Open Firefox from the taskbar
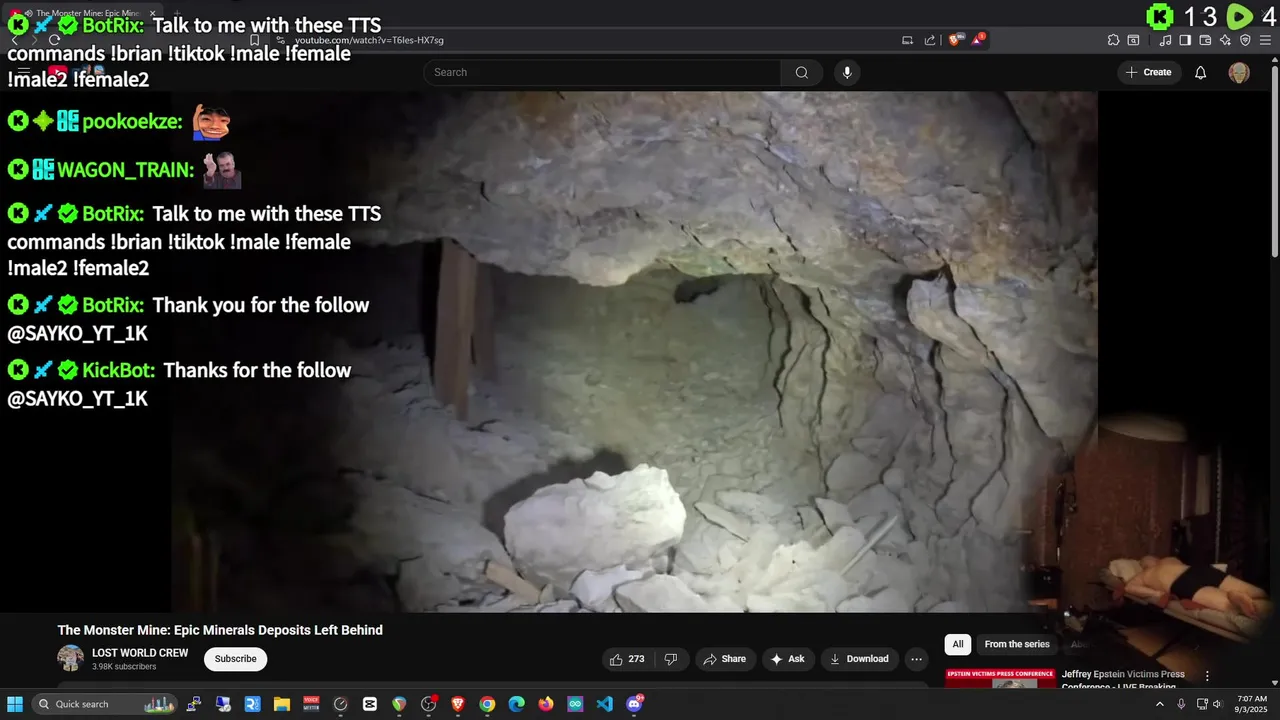 (545, 704)
